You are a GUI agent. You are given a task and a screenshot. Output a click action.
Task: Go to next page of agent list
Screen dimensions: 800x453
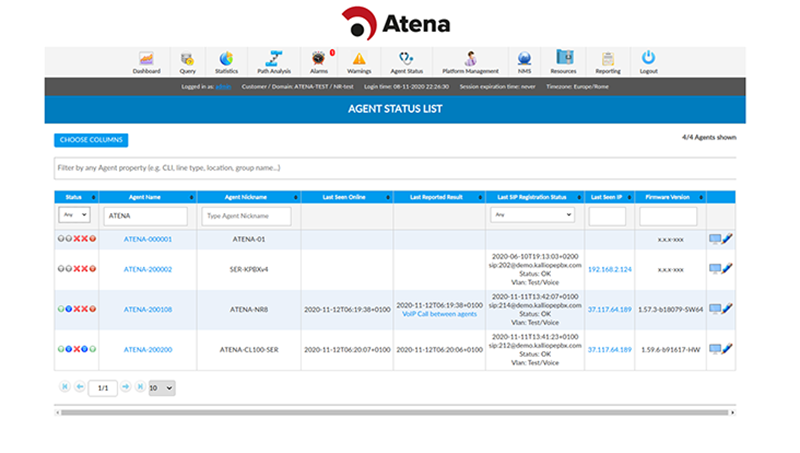click(x=126, y=387)
